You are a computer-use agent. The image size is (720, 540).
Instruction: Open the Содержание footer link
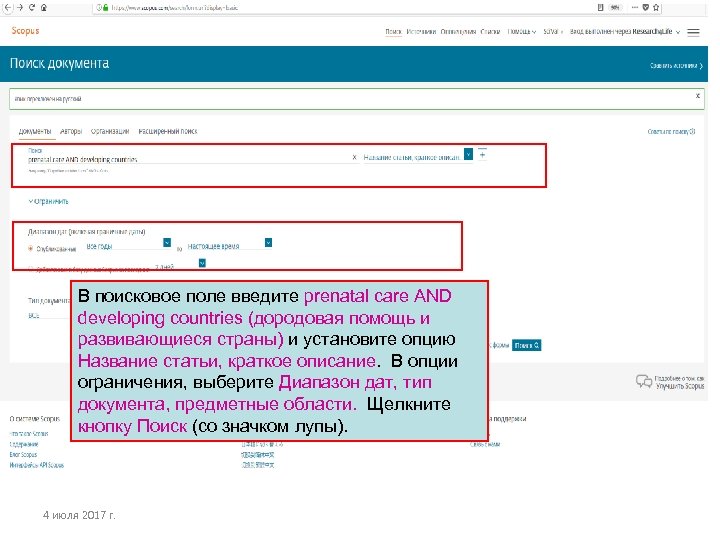(x=24, y=444)
